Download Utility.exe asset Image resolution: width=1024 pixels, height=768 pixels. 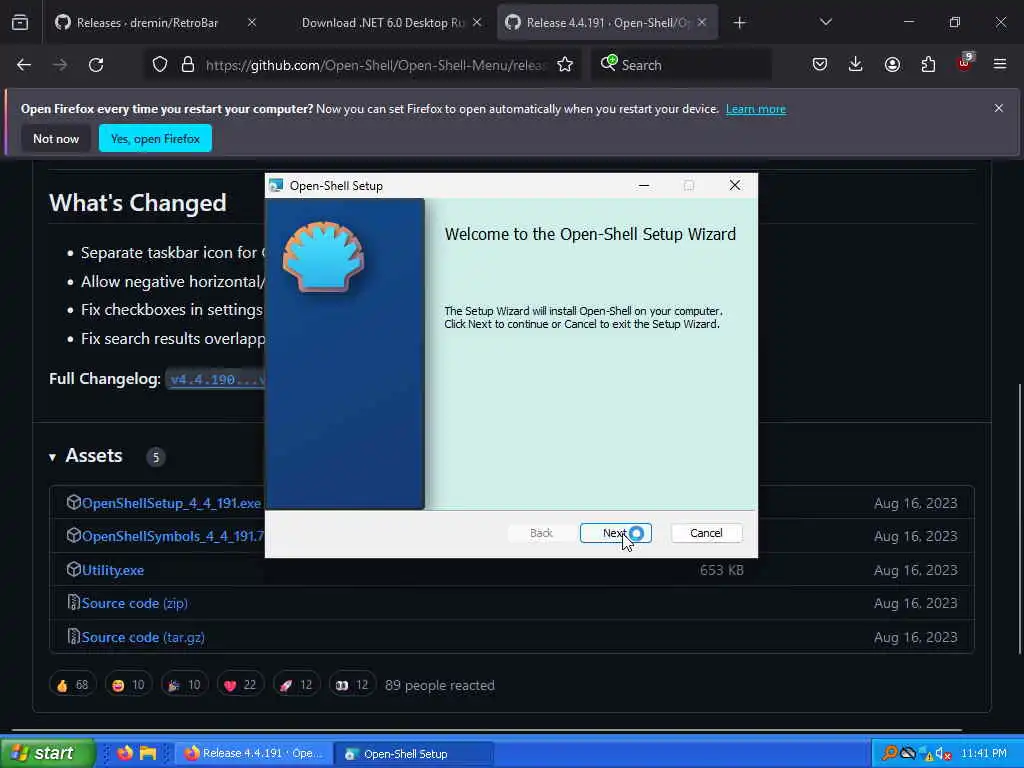pos(112,570)
